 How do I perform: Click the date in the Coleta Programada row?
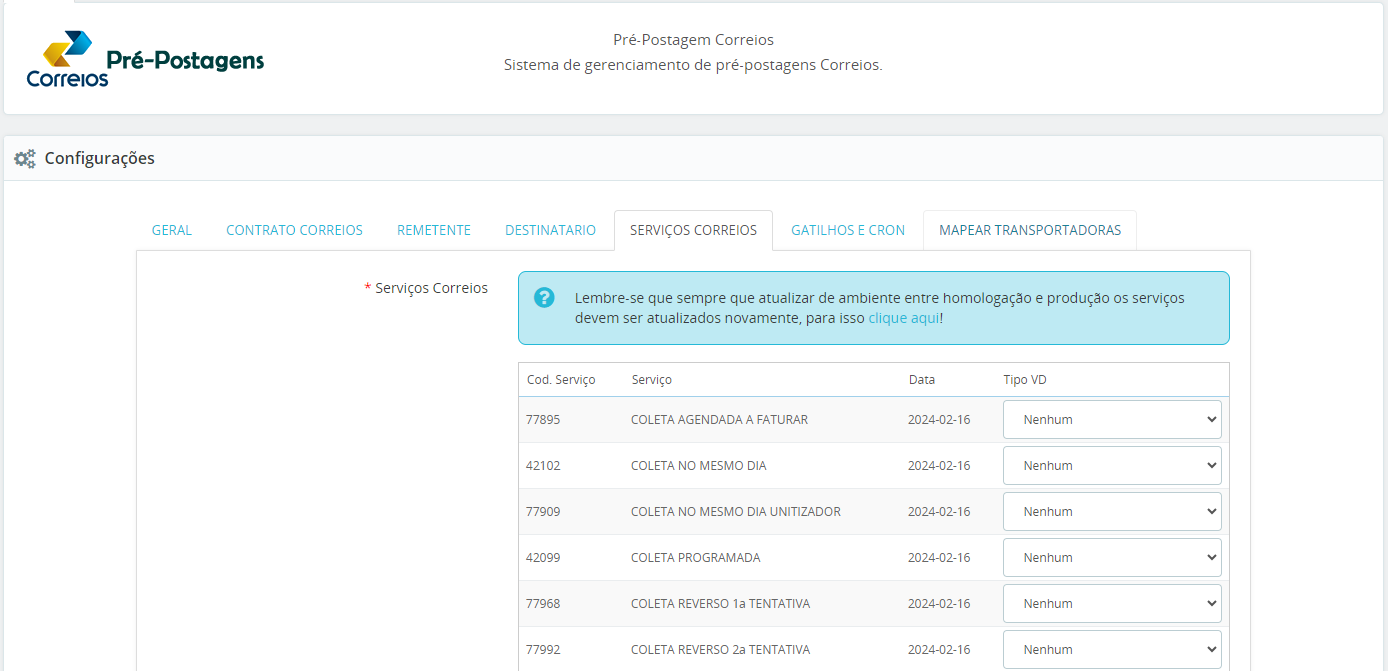(x=939, y=558)
